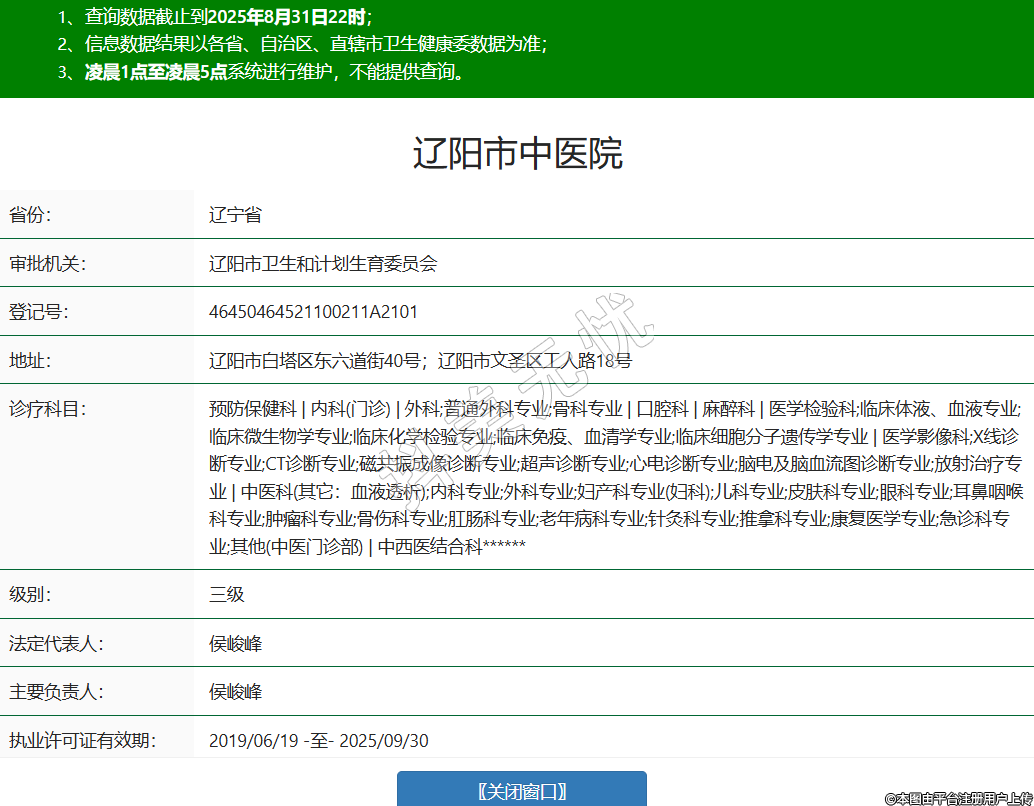Click the 登记号 row label

[38, 312]
